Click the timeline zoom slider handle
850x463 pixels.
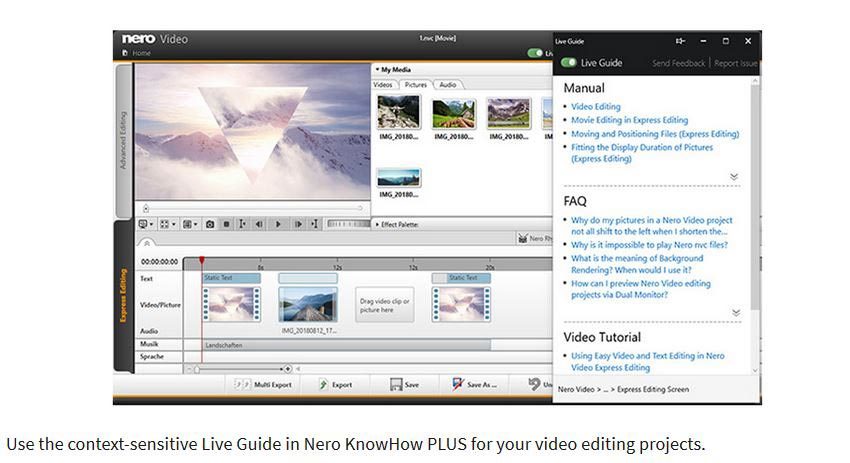[x=197, y=369]
